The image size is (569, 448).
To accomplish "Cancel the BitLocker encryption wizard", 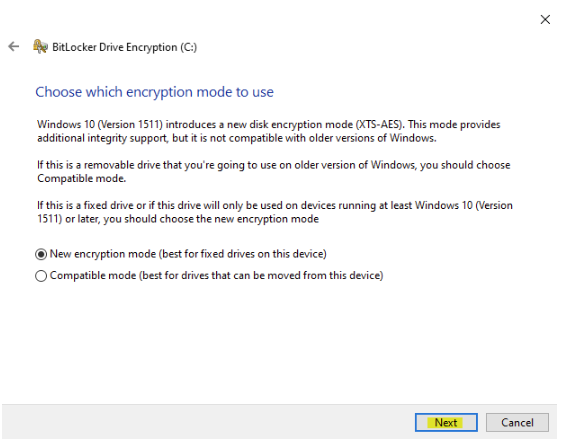I will pos(517,423).
